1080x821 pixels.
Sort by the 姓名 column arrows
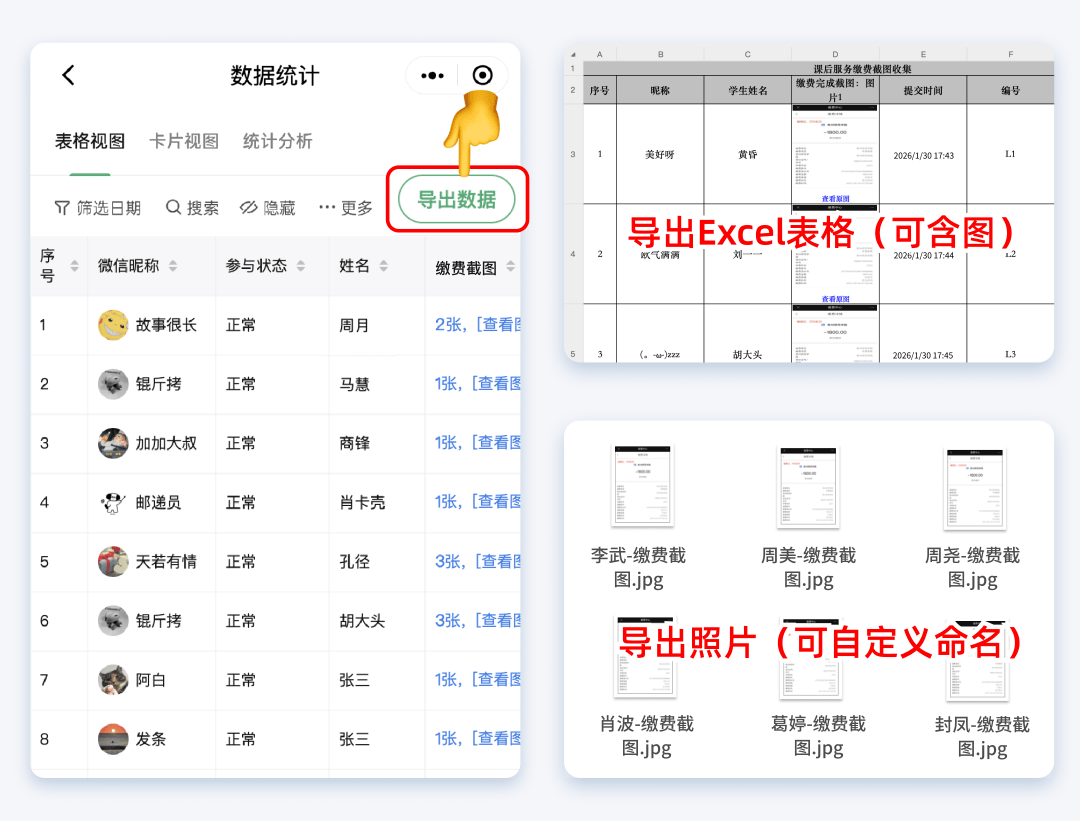point(384,266)
